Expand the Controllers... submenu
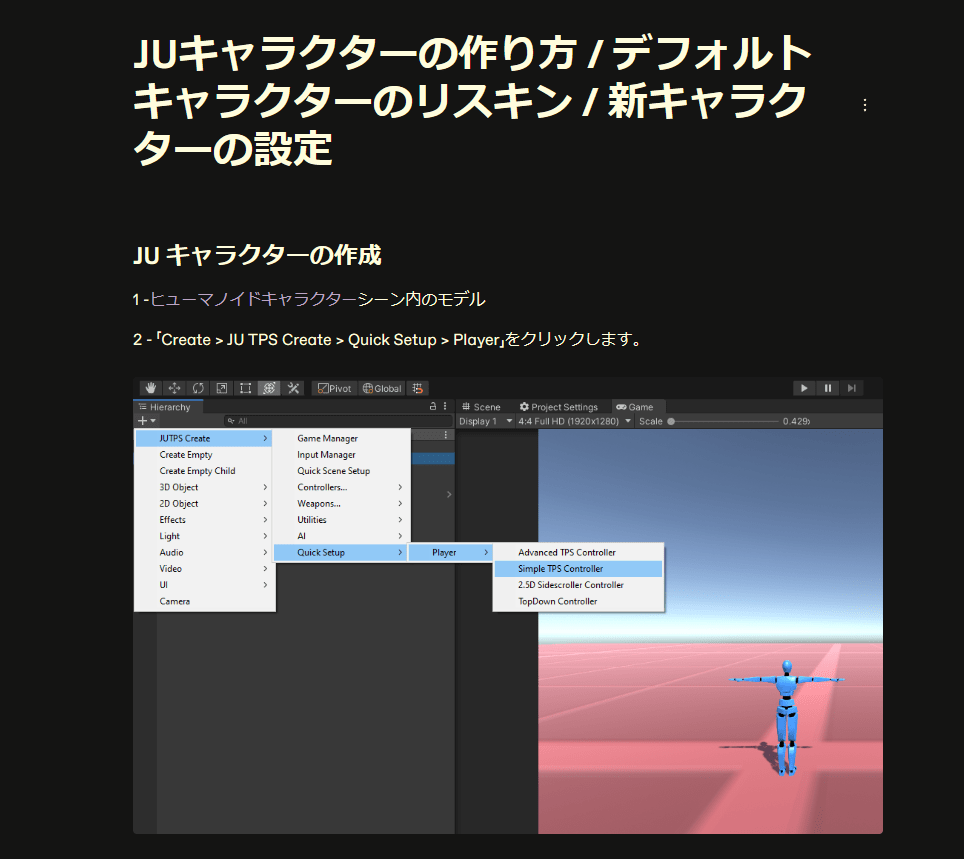The height and width of the screenshot is (859, 964). (x=342, y=487)
